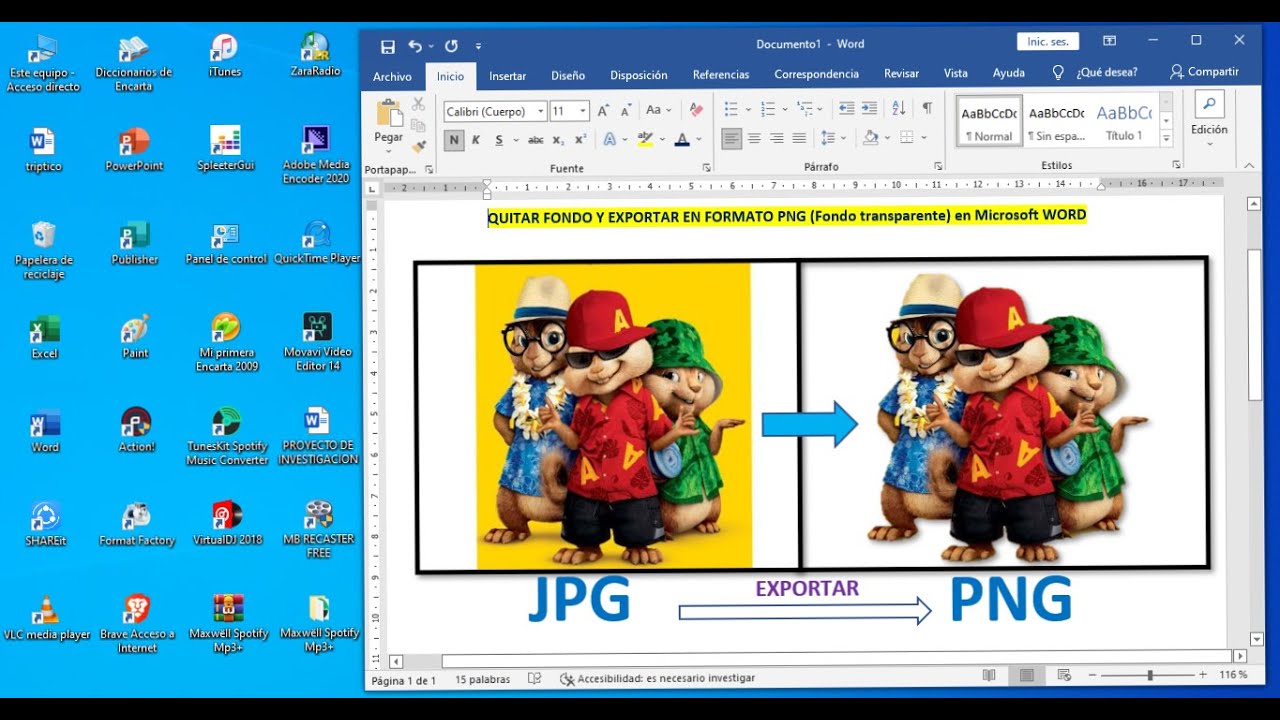Click the decrease indent icon
1280x720 pixels.
tap(847, 109)
